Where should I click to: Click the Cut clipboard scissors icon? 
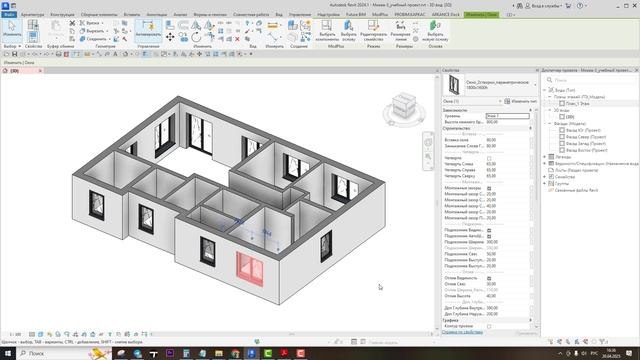coord(72,23)
